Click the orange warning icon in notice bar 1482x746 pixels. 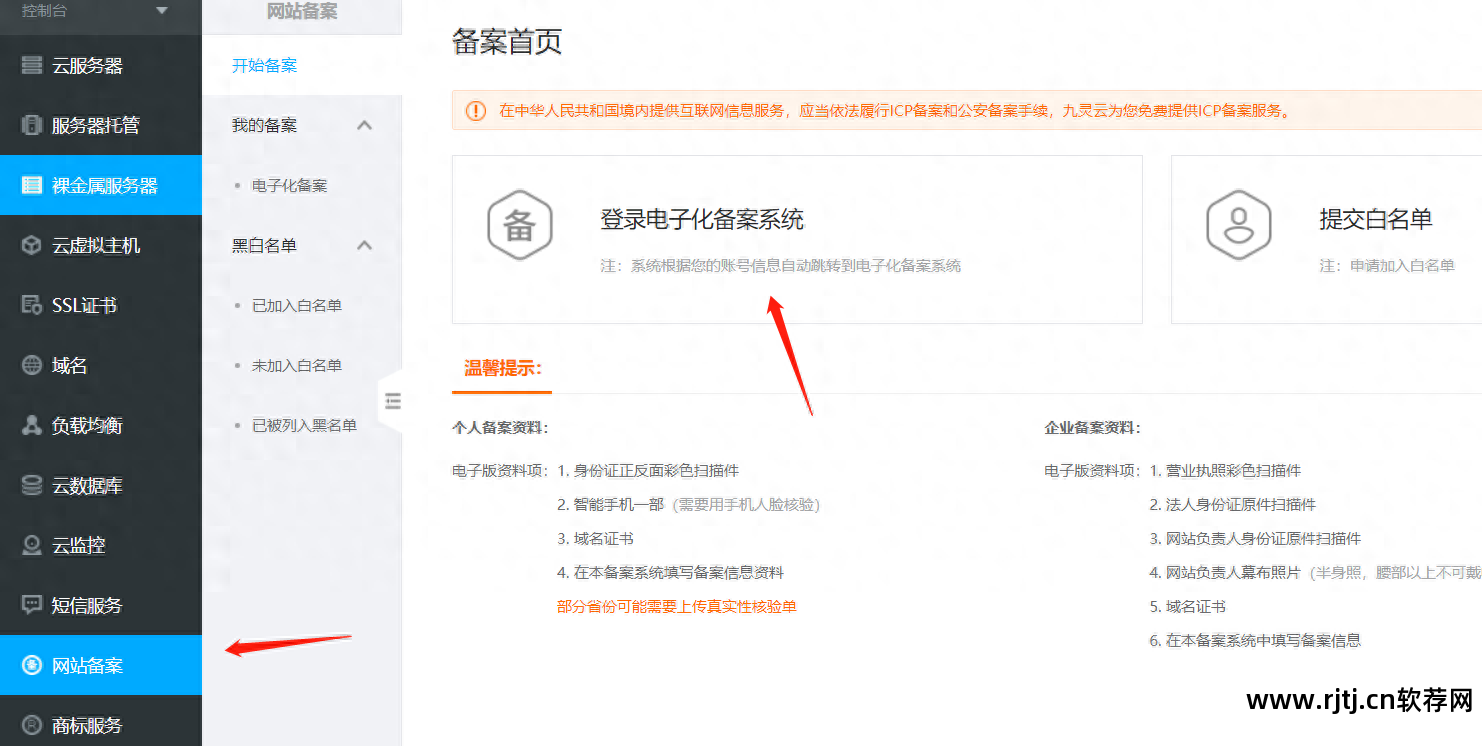(x=476, y=111)
